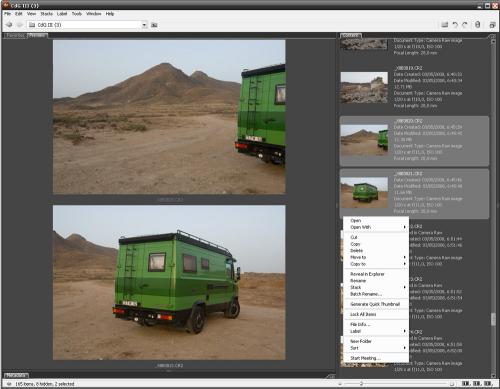This screenshot has height=389, width=500.
Task: Open the Window menu
Action: [94, 14]
